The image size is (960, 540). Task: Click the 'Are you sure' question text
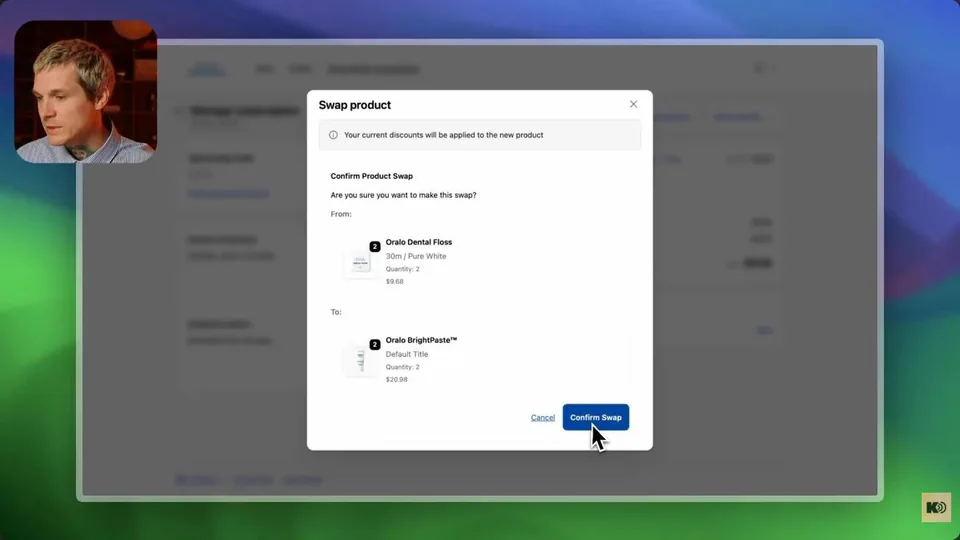click(403, 195)
